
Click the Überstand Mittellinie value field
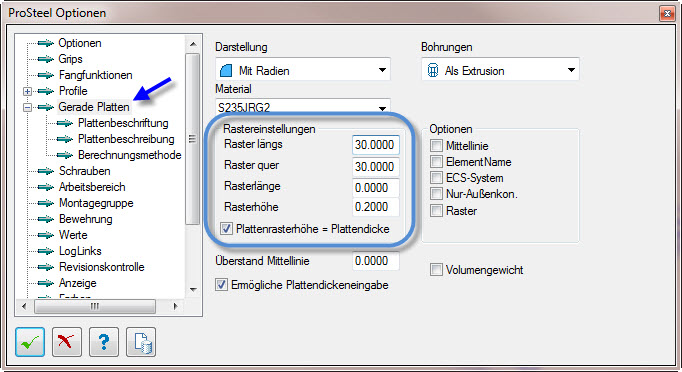pos(376,261)
